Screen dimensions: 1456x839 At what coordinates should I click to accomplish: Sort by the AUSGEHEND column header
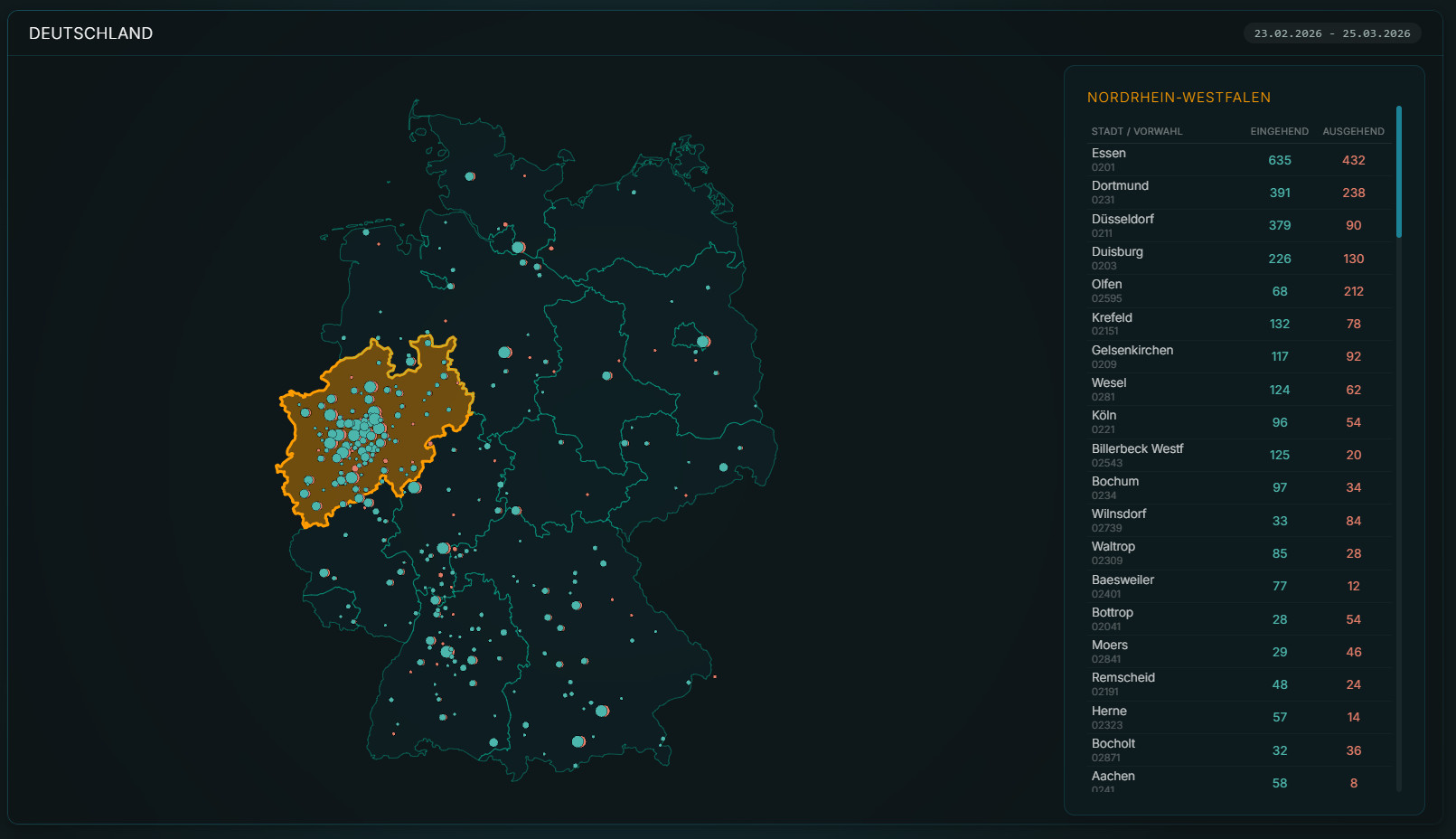pos(1353,131)
